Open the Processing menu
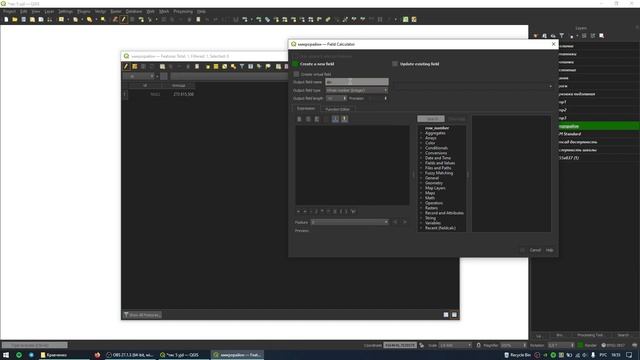This screenshot has height=360, width=640. (183, 11)
